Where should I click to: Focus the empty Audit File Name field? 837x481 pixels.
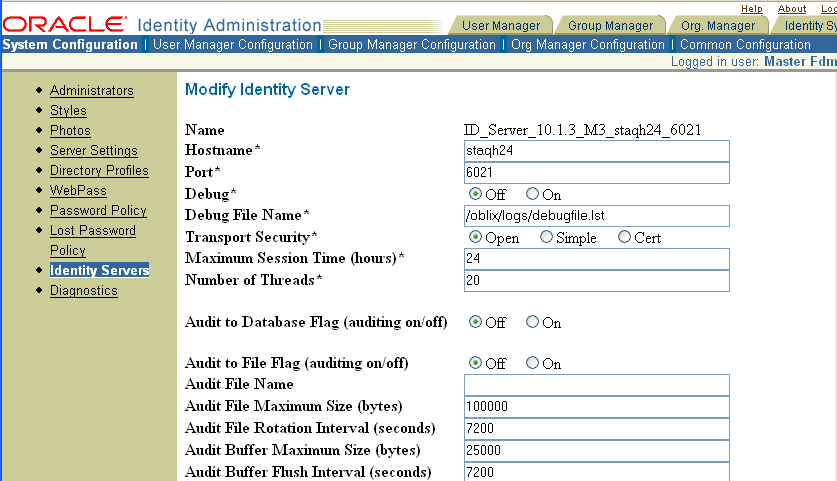[x=596, y=385]
